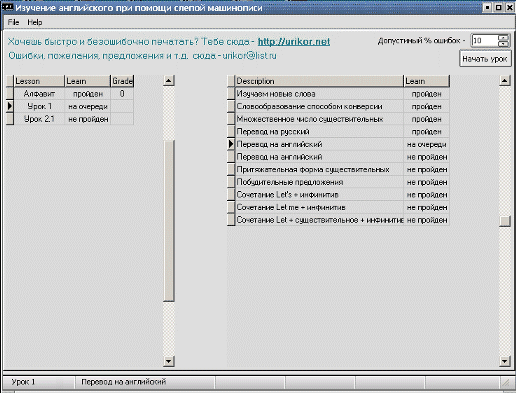Image resolution: width=516 pixels, height=393 pixels.
Task: Click the Grade column header
Action: click(x=122, y=81)
